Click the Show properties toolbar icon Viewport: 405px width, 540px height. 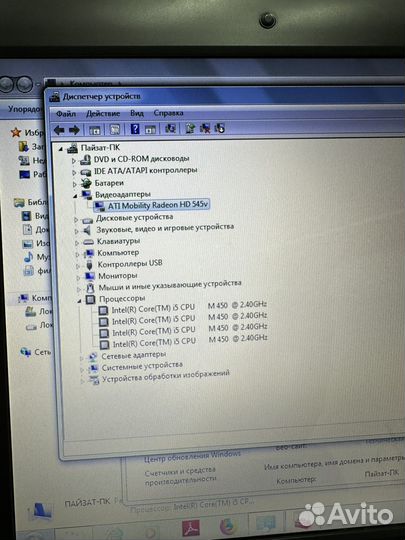[x=114, y=129]
